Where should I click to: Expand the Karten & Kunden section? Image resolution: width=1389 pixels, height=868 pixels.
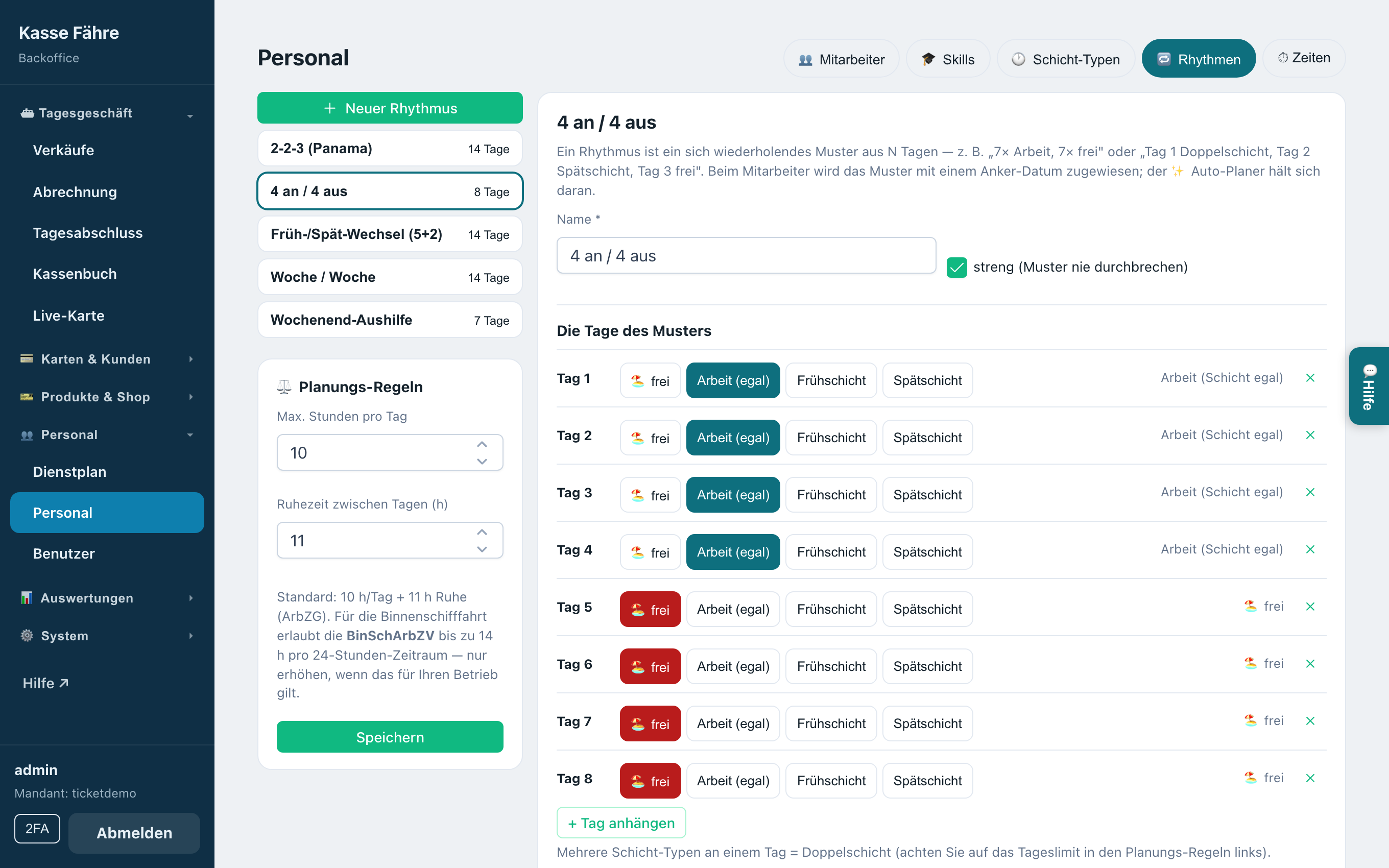point(107,359)
